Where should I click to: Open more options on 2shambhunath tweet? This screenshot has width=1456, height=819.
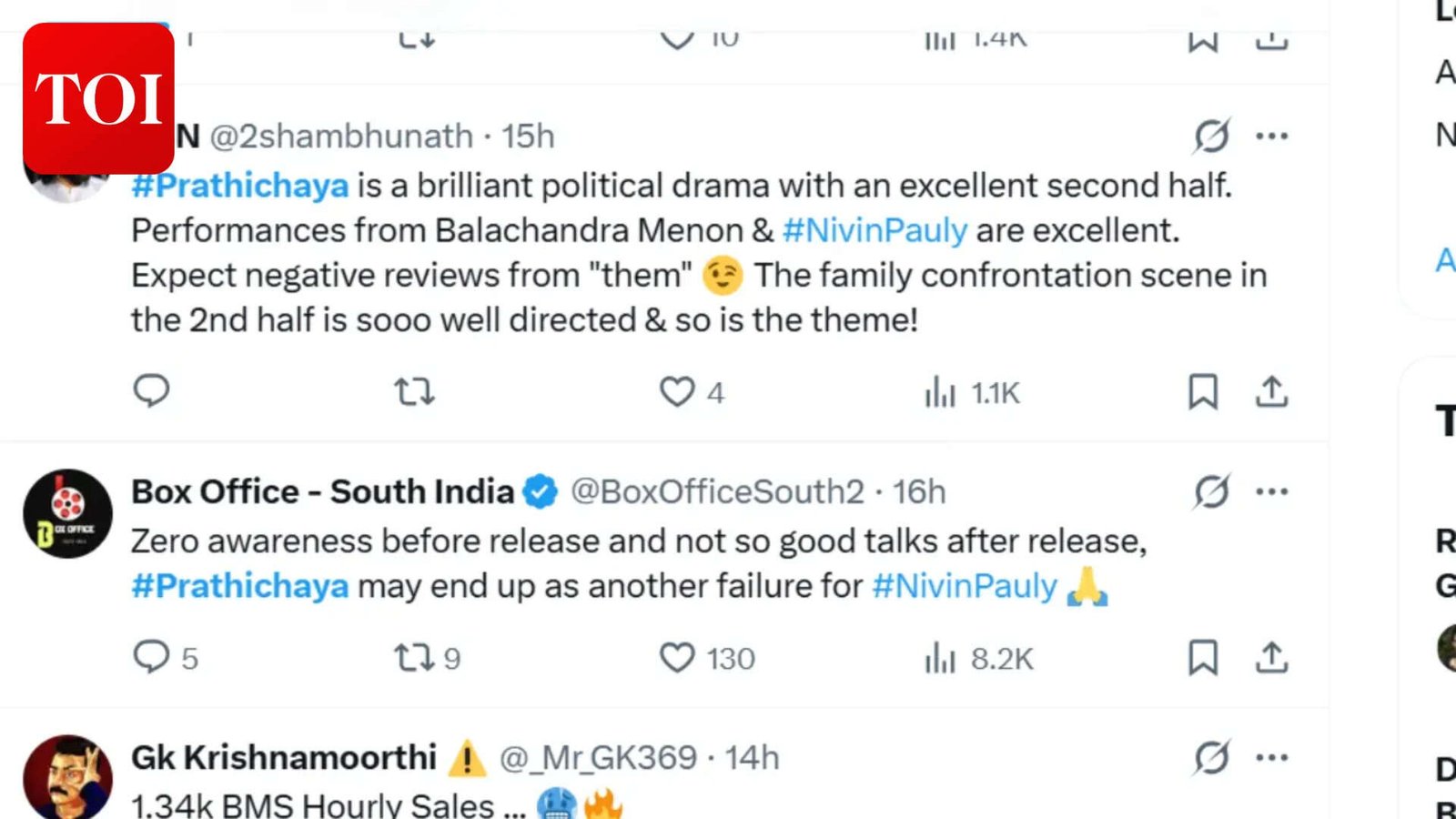(x=1271, y=136)
